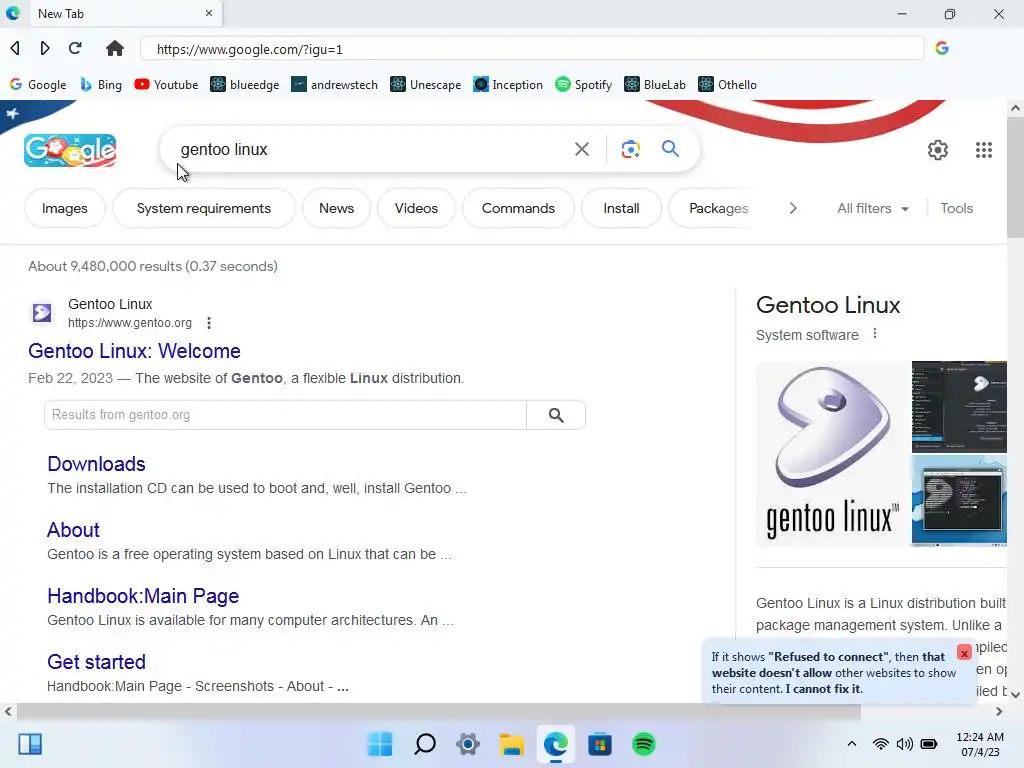Screen dimensions: 1024x768
Task: Open the Youtube bookmark
Action: tap(166, 85)
